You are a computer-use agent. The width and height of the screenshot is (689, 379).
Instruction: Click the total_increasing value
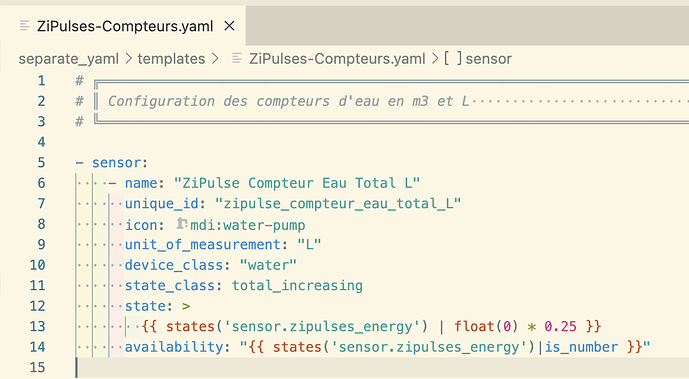click(x=297, y=285)
